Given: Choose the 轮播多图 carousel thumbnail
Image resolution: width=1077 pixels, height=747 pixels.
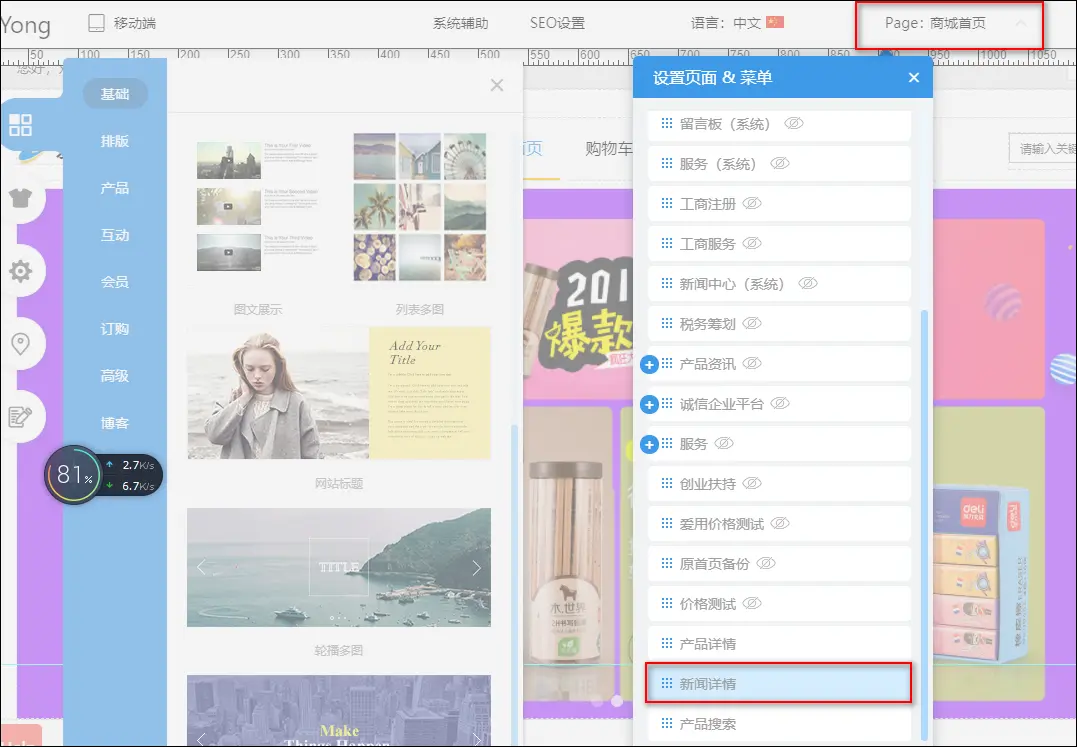Looking at the screenshot, I should tap(338, 568).
